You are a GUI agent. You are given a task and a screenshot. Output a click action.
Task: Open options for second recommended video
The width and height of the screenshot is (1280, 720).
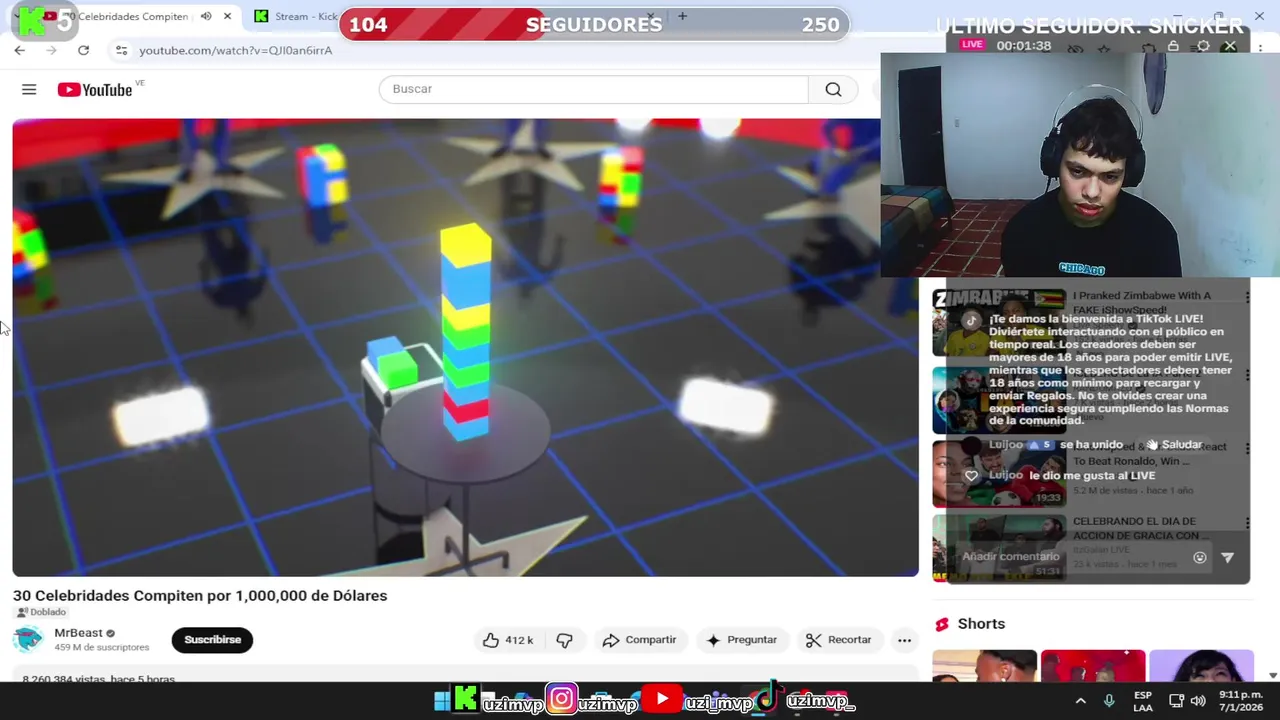(1247, 375)
